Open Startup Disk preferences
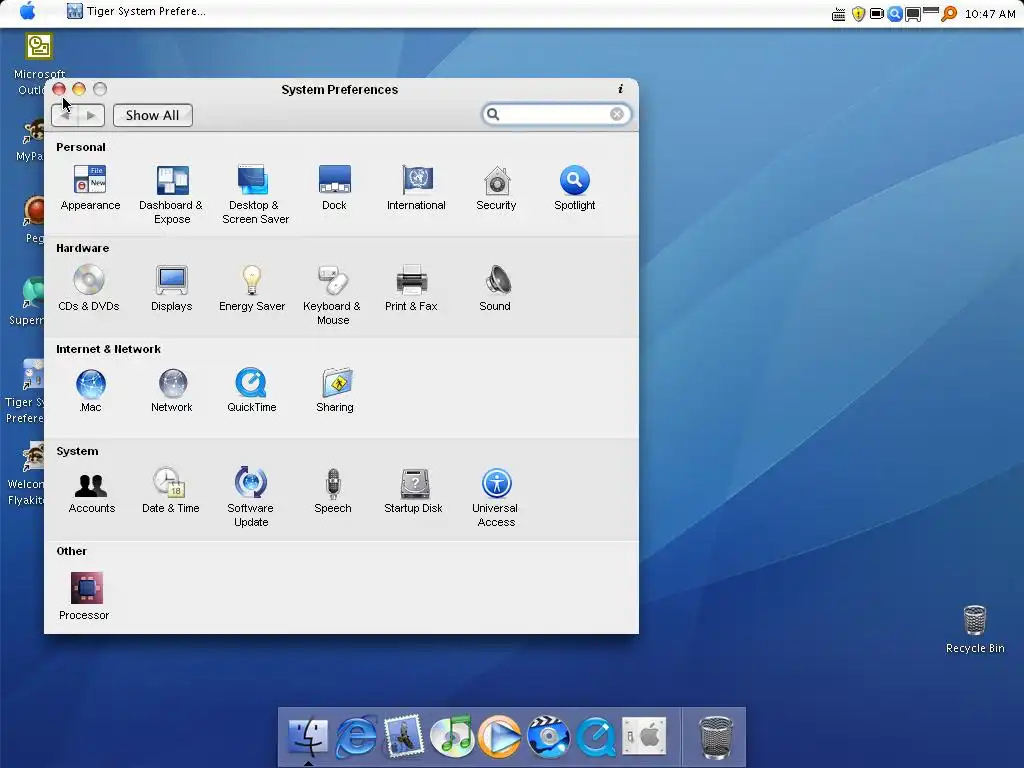The width and height of the screenshot is (1024, 768). pyautogui.click(x=413, y=491)
